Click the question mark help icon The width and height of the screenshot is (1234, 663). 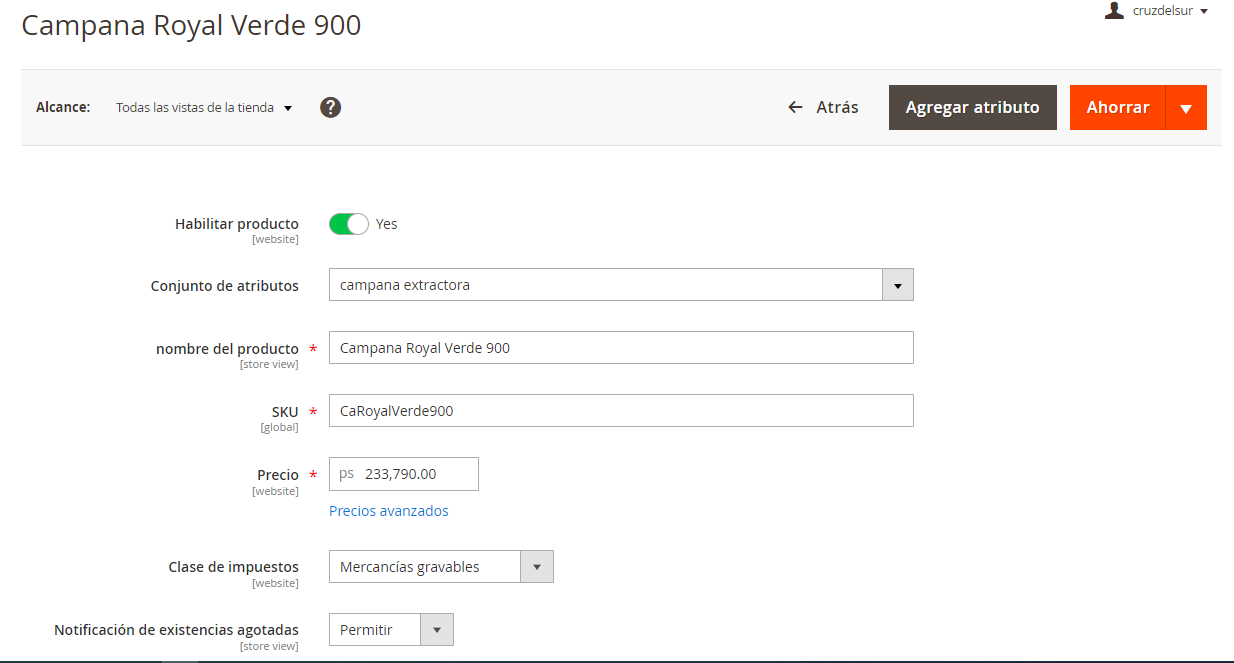331,107
